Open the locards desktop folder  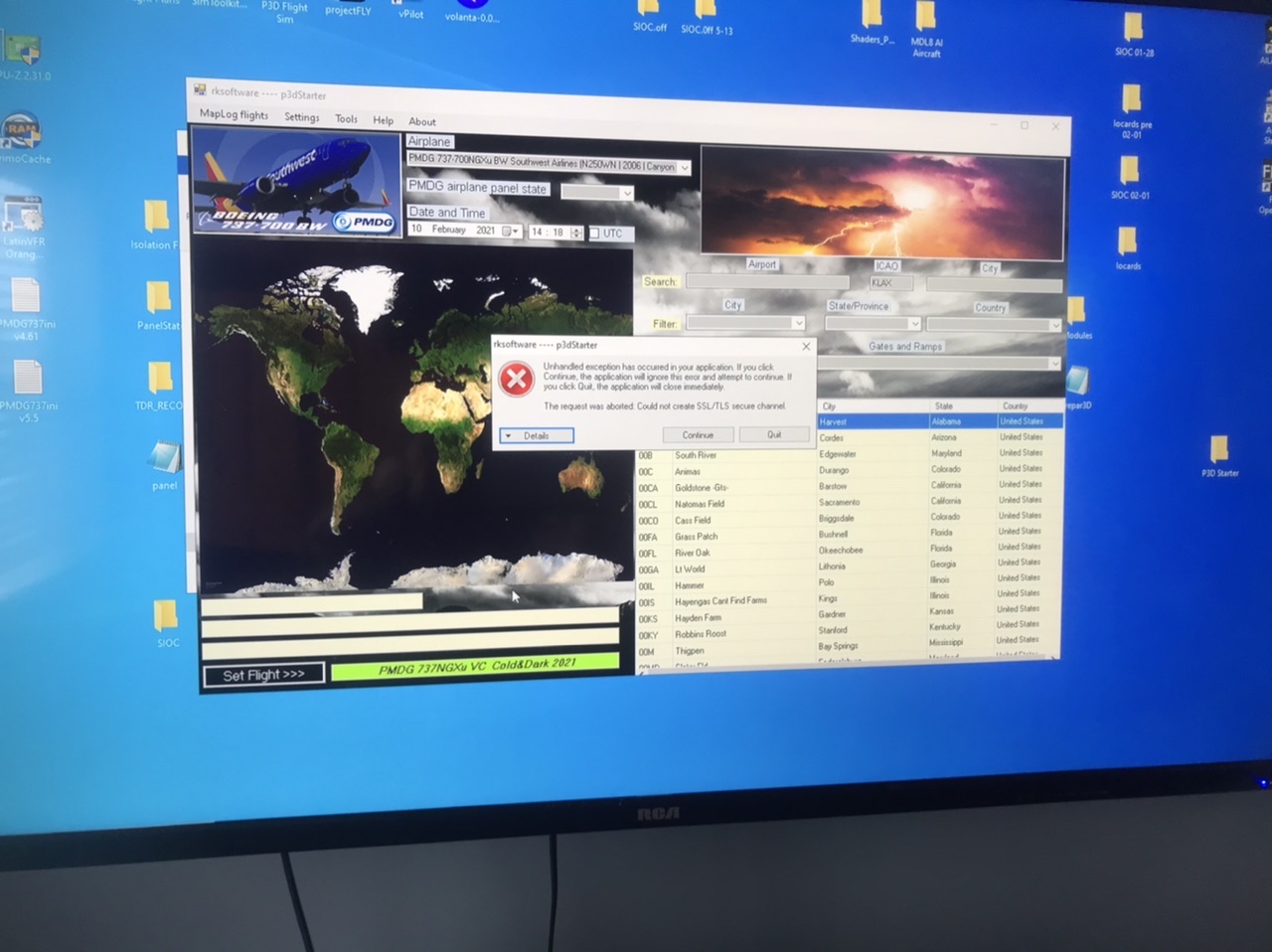pos(1128,248)
